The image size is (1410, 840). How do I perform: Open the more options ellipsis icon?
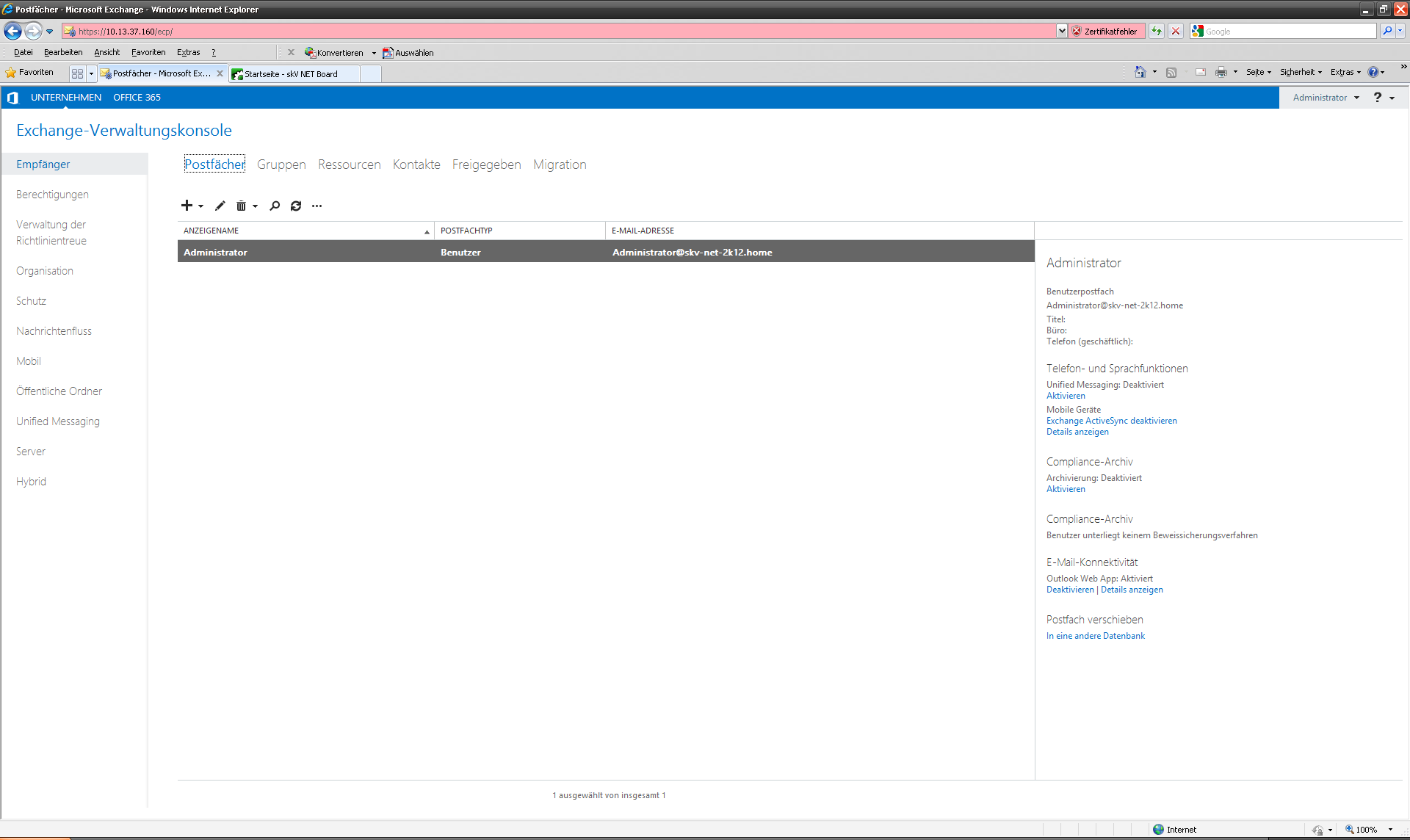pyautogui.click(x=317, y=206)
